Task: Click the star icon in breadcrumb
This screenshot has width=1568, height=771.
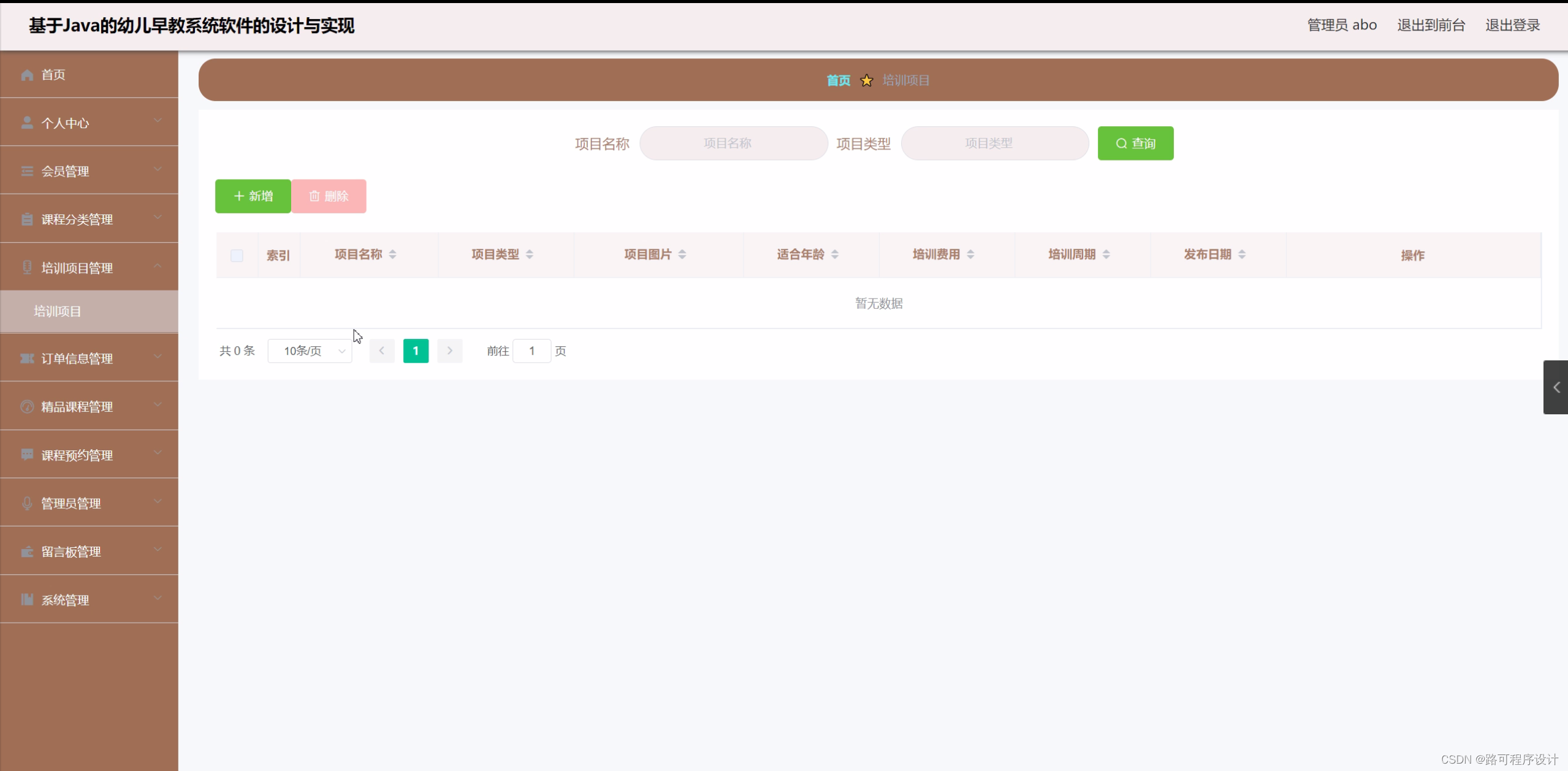Action: tap(866, 80)
